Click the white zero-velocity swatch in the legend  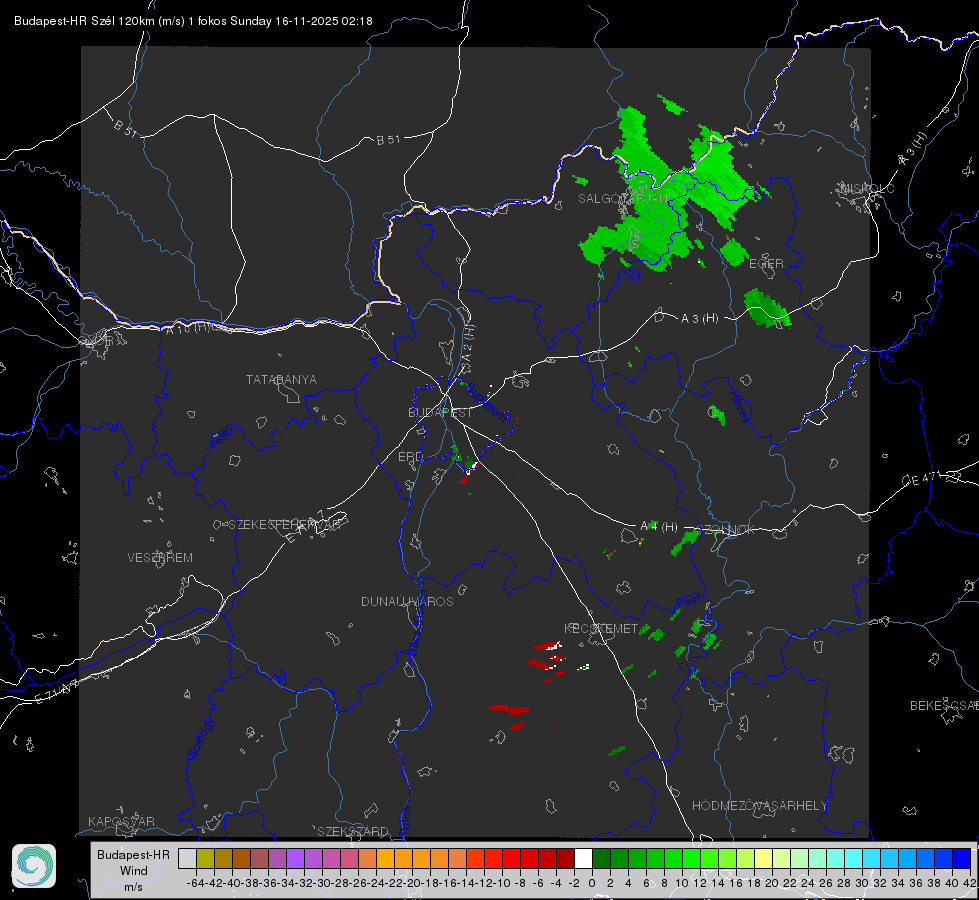pyautogui.click(x=583, y=858)
